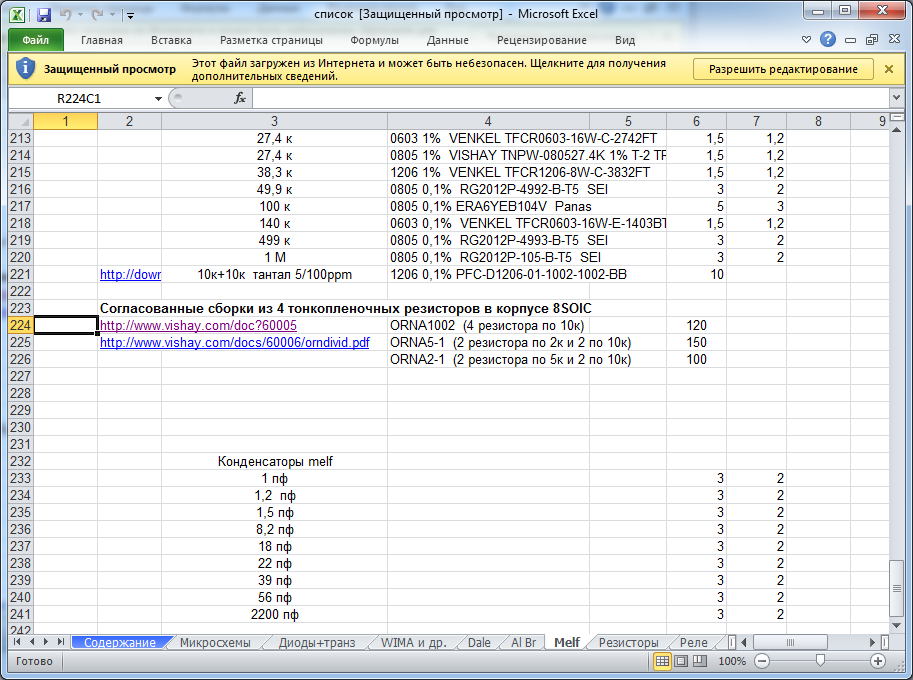Go to last sheet tab navigation arrow
This screenshot has width=913, height=680.
pos(60,642)
